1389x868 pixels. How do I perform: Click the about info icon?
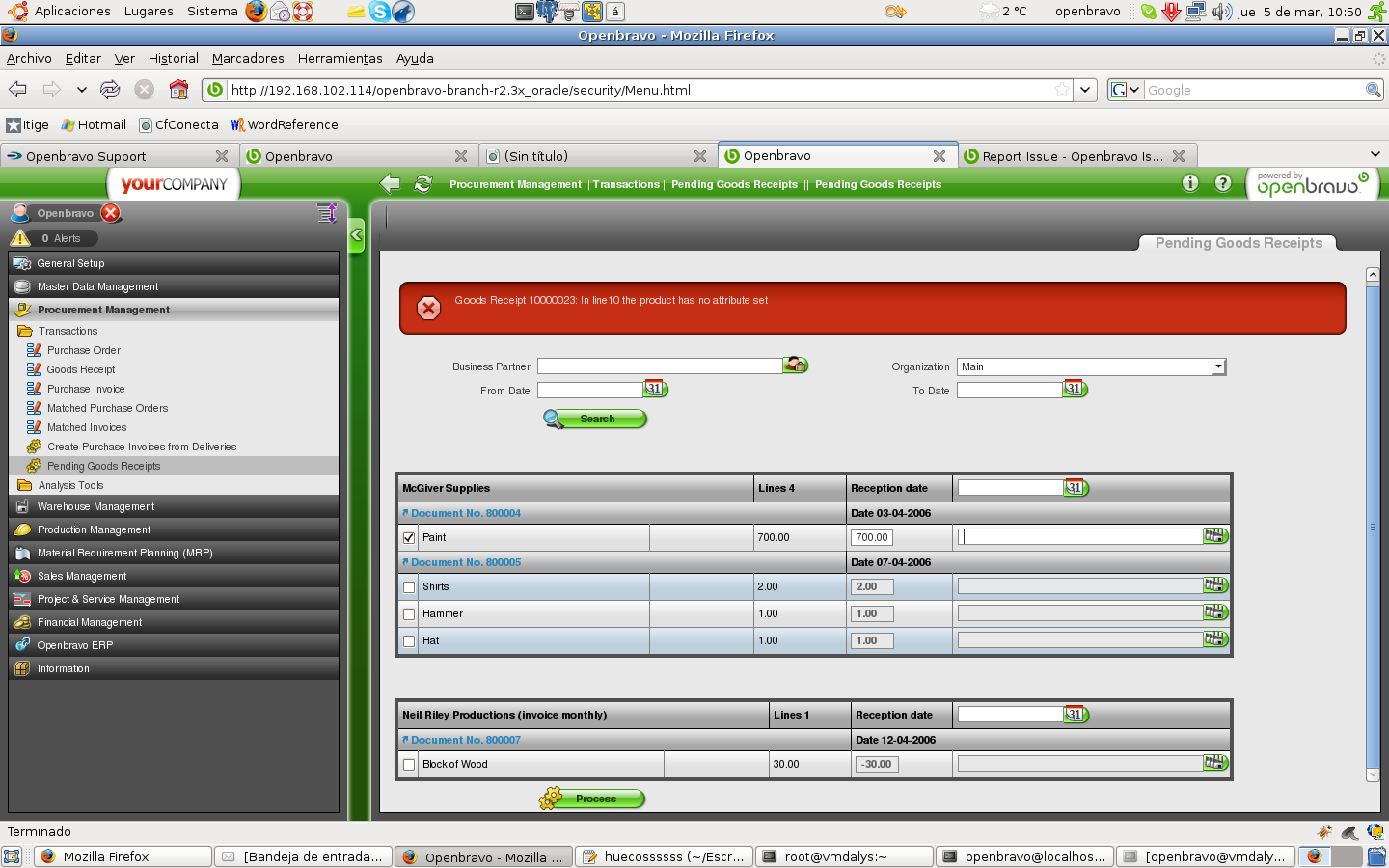point(1190,183)
